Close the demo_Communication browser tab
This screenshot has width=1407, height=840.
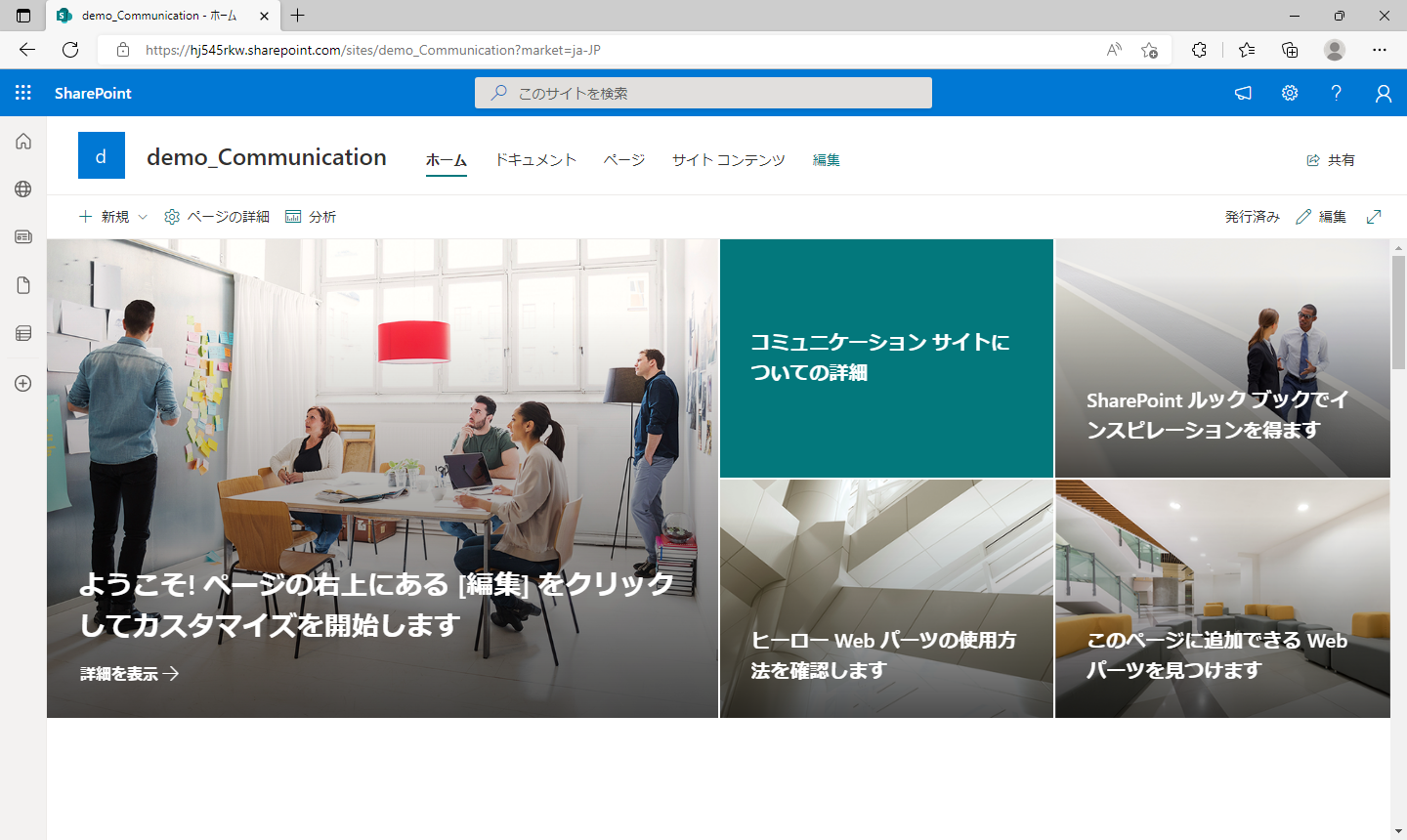tap(264, 16)
